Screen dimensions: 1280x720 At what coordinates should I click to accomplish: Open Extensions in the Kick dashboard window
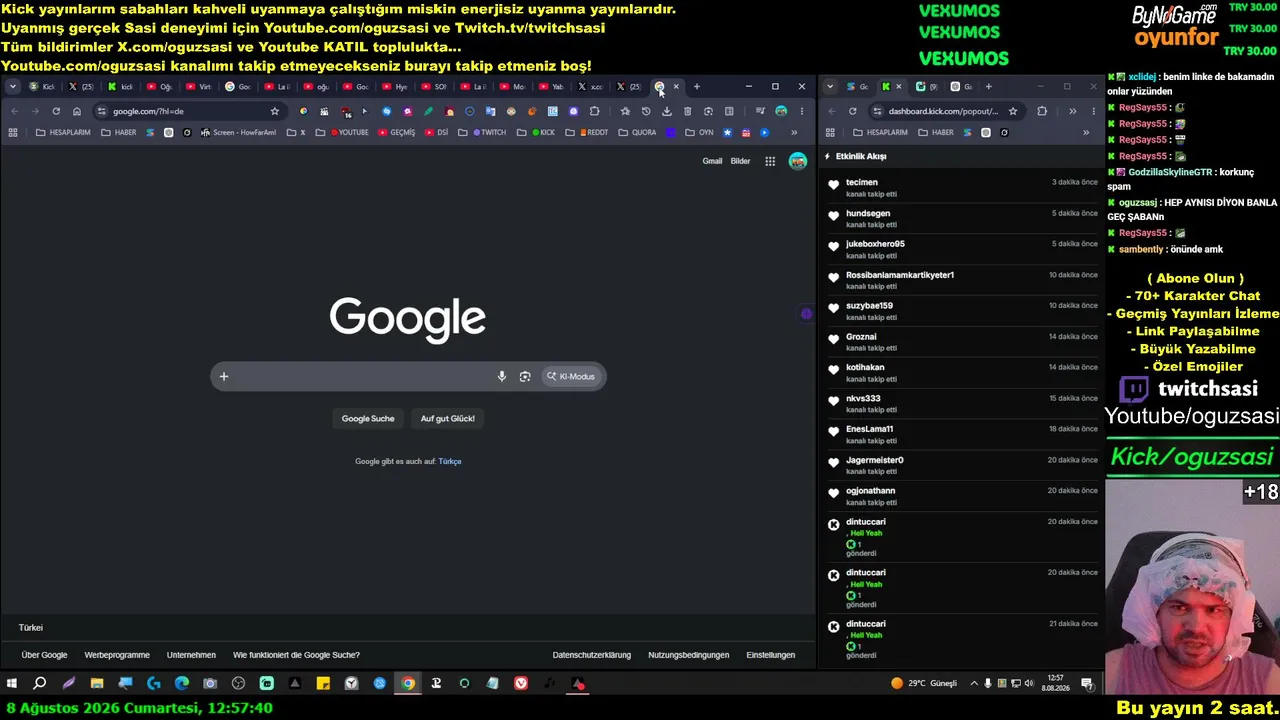[1042, 111]
